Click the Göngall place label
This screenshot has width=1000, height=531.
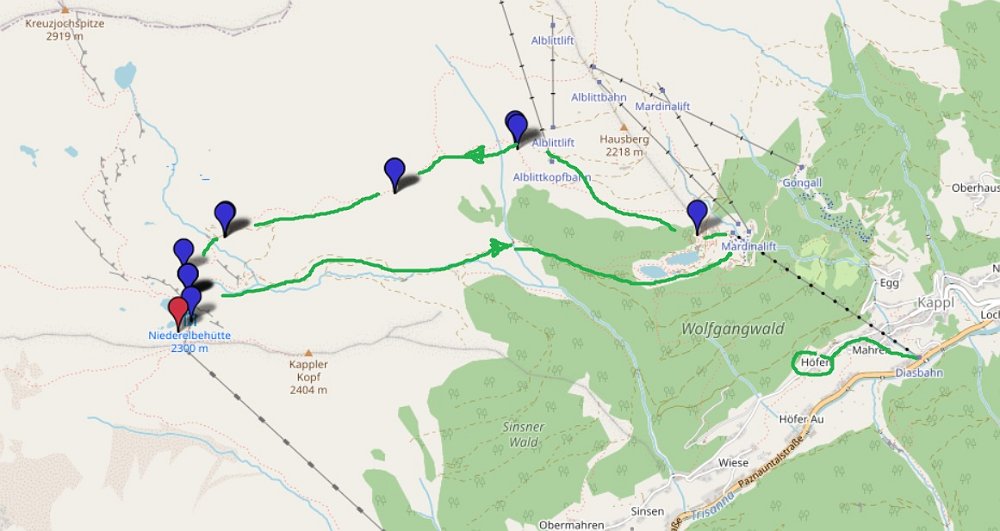[802, 183]
